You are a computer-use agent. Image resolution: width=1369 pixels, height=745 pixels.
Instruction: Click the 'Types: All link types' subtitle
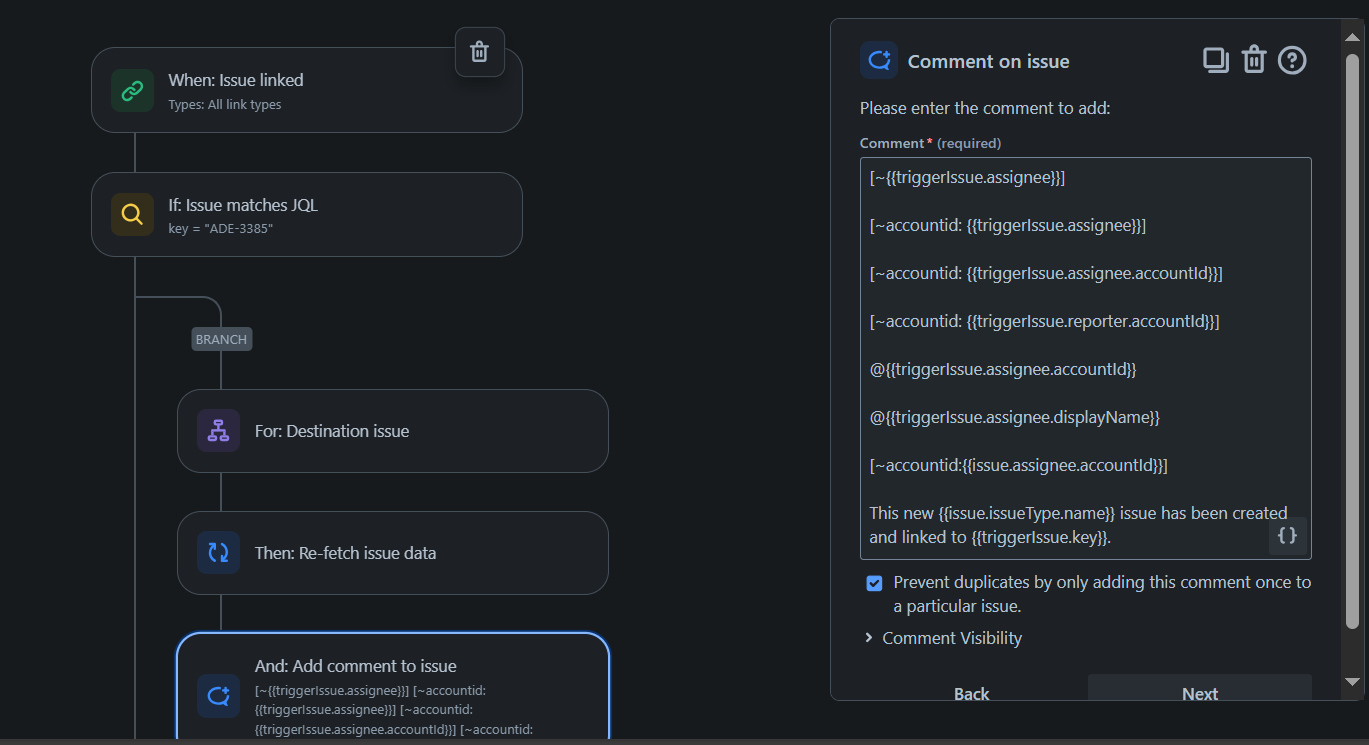(225, 105)
